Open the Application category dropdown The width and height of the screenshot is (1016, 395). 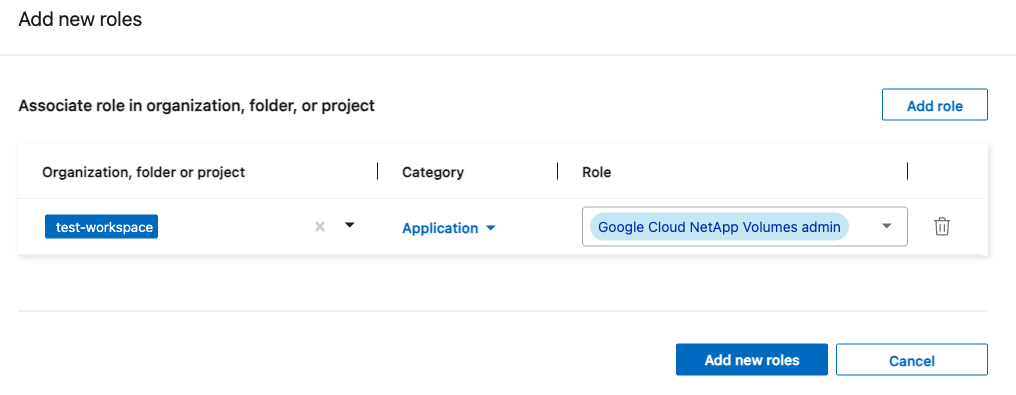pyautogui.click(x=448, y=228)
